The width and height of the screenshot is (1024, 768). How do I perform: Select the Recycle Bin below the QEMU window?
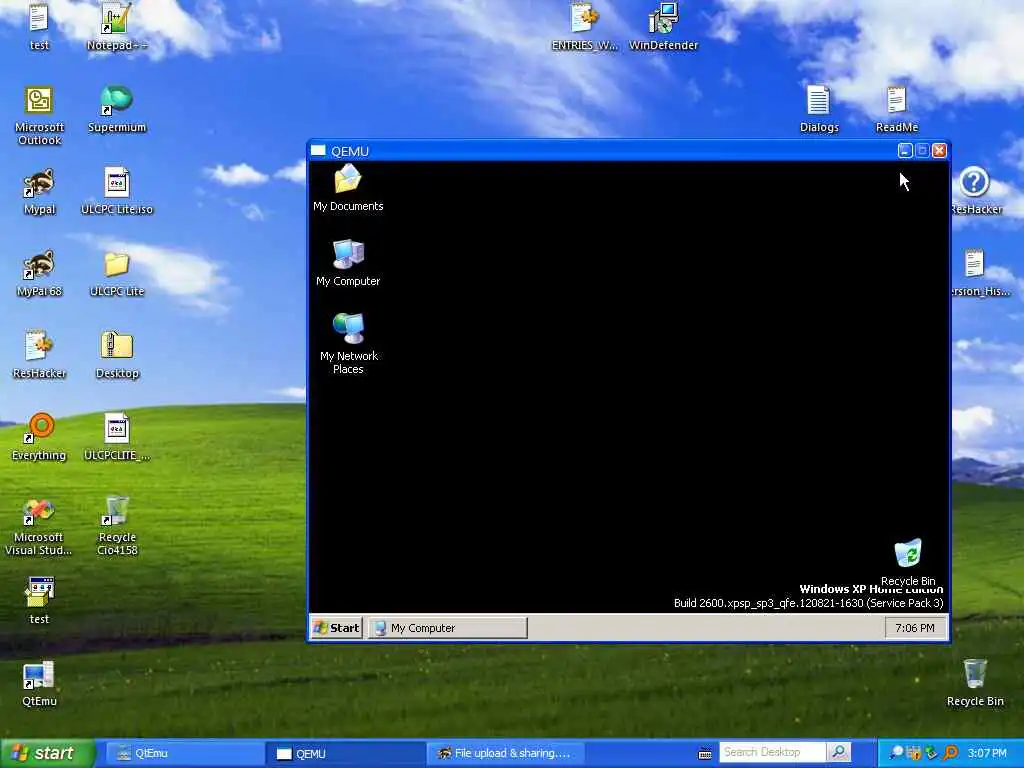coord(975,683)
